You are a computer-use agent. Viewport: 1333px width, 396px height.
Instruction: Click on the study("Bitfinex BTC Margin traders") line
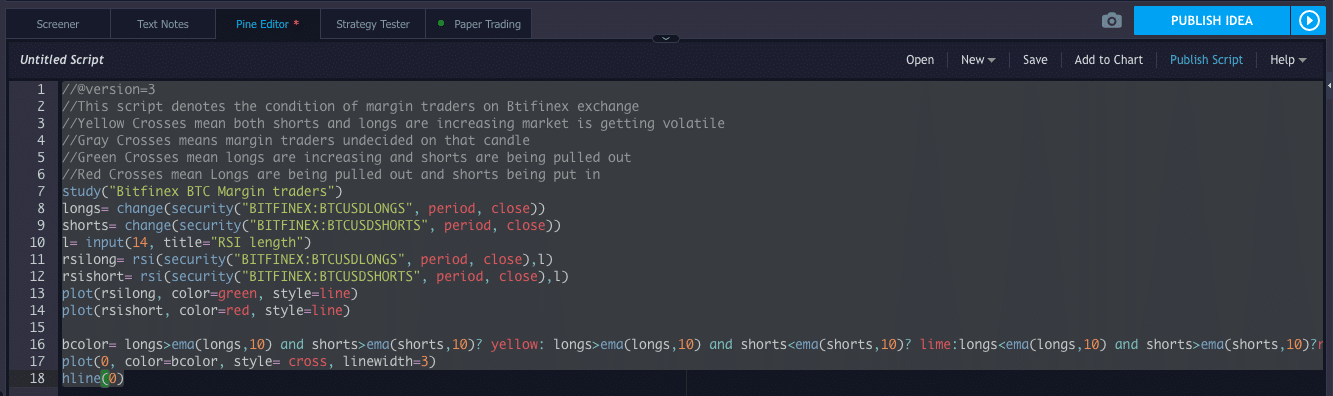(202, 192)
